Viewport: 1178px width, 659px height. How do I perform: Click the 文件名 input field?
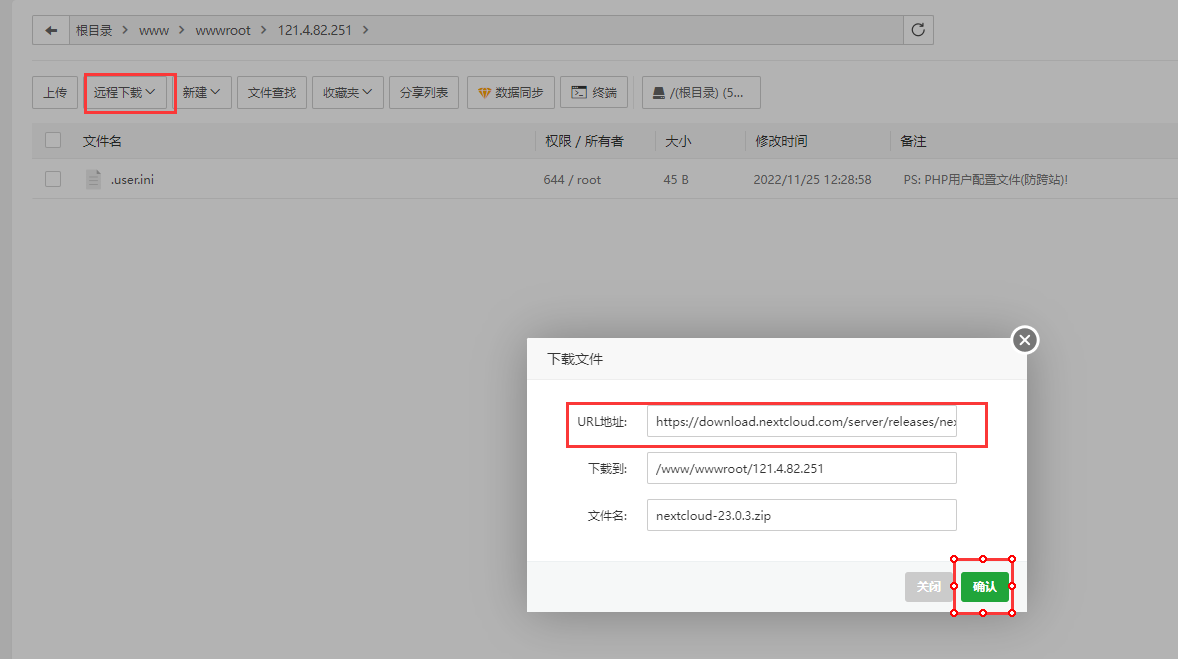[802, 515]
